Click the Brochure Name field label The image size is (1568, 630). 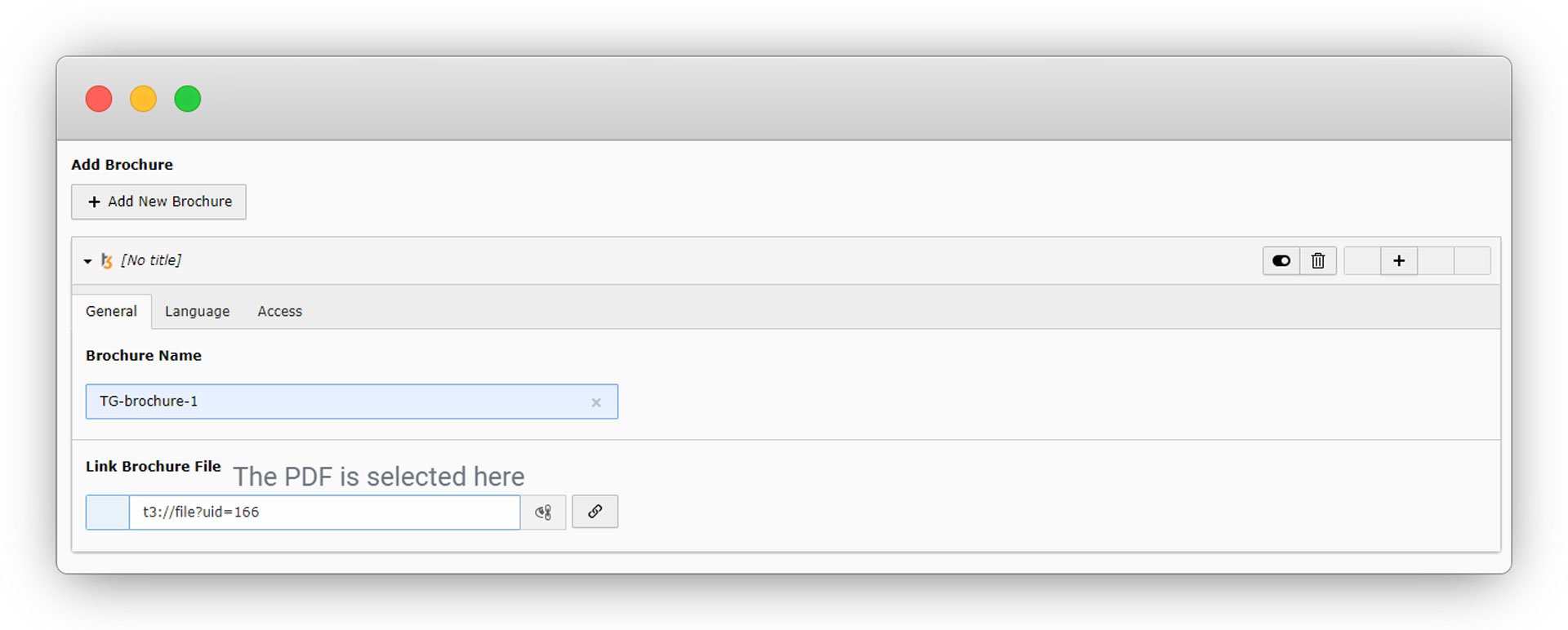pos(144,356)
